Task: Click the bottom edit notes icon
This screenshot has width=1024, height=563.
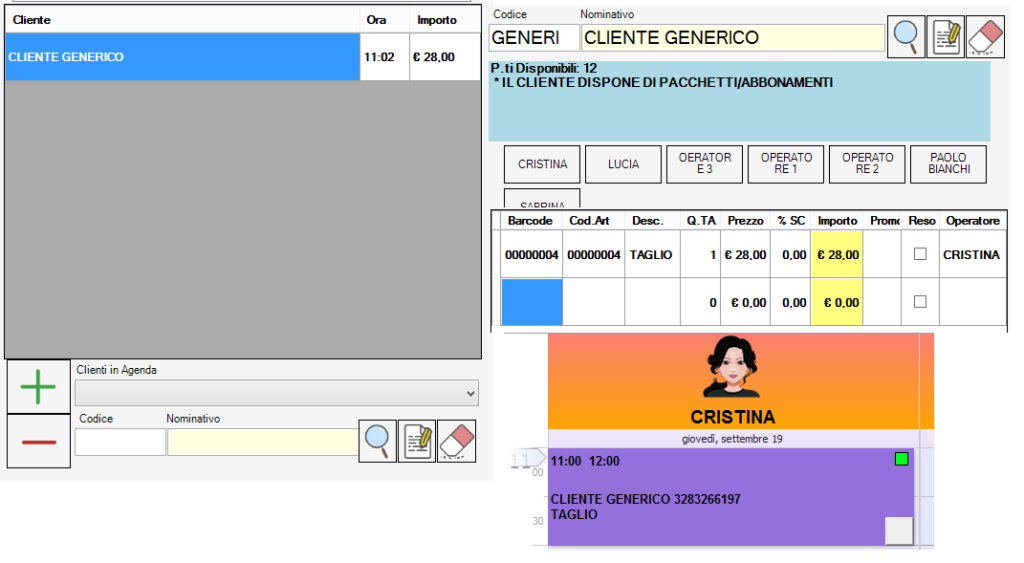Action: pyautogui.click(x=417, y=441)
